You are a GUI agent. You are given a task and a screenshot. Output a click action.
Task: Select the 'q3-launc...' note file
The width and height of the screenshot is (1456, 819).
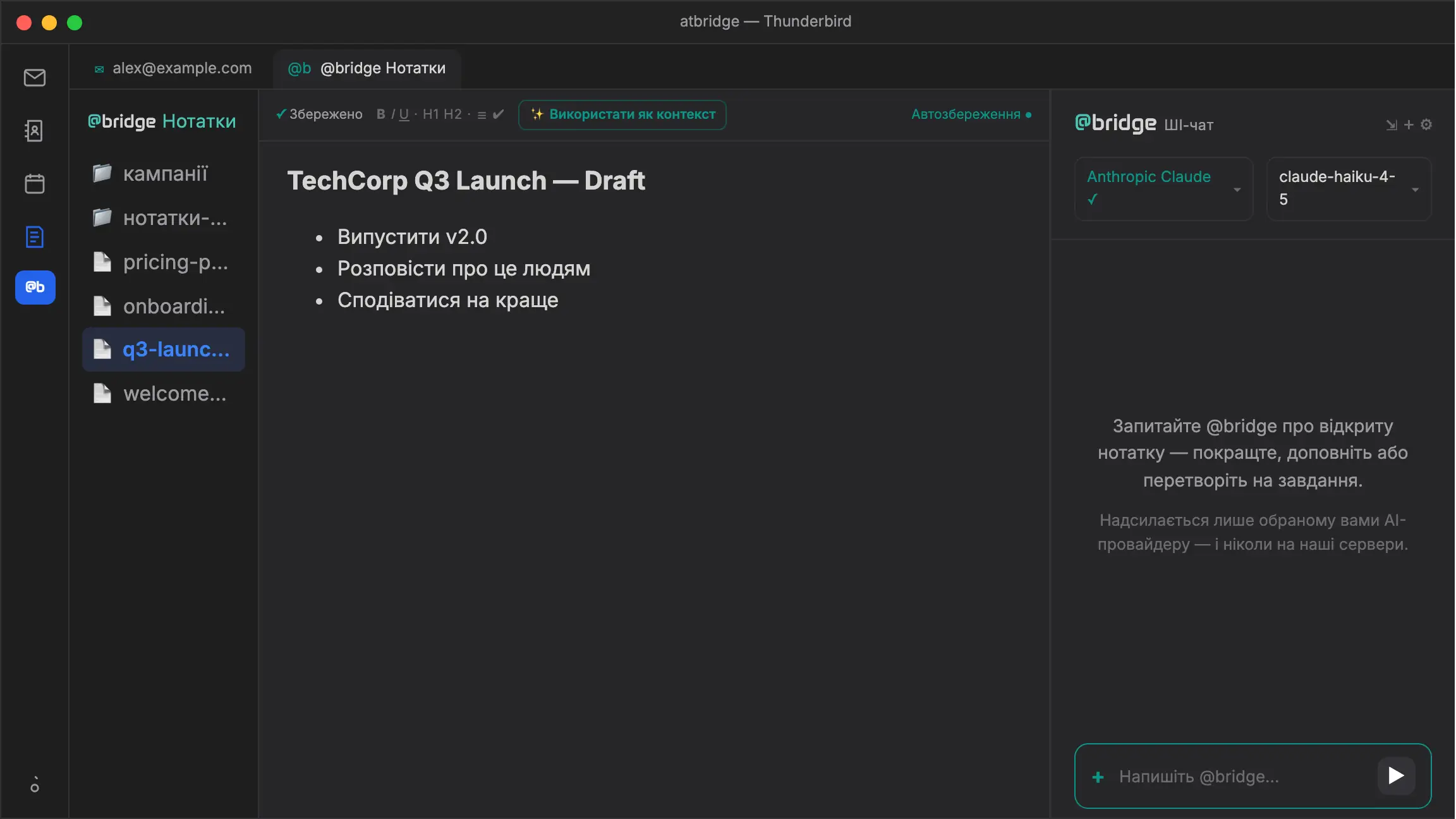coord(164,349)
